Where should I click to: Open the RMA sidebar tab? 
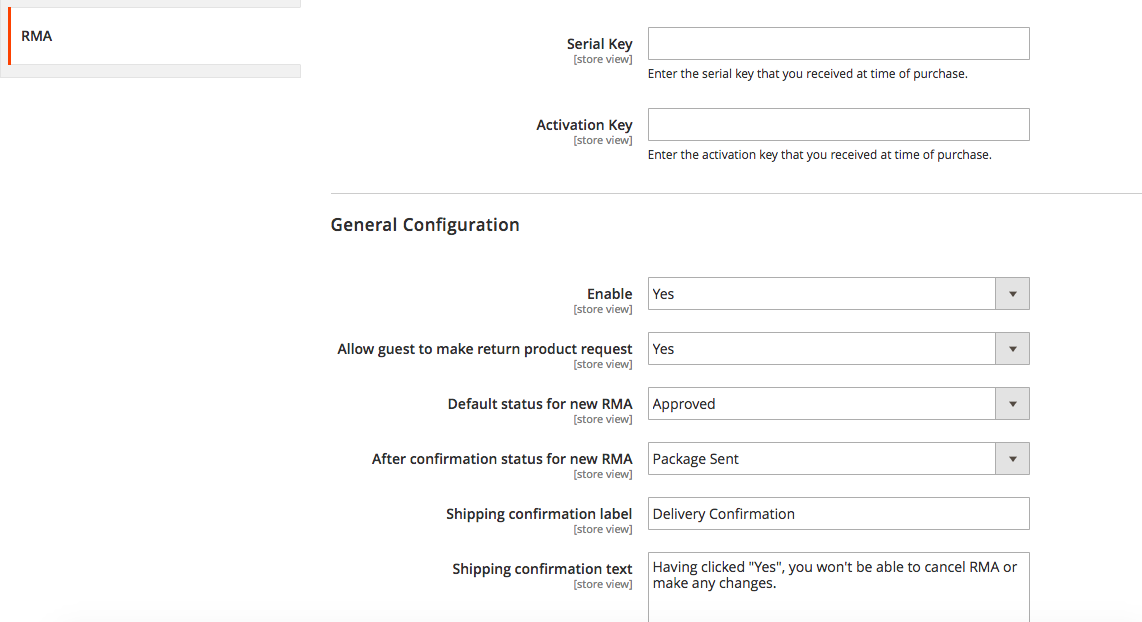[154, 36]
